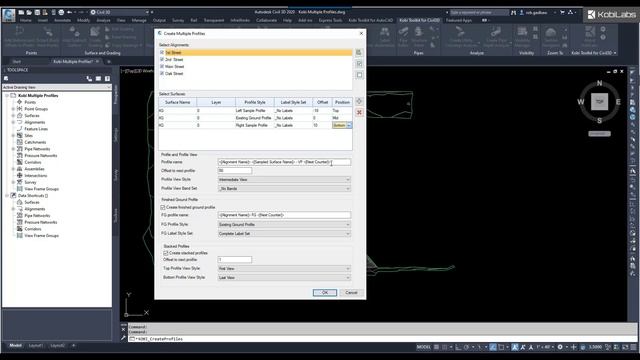This screenshot has height=360, width=640.
Task: Toggle Create finished ground profile checkbox
Action: click(x=163, y=207)
